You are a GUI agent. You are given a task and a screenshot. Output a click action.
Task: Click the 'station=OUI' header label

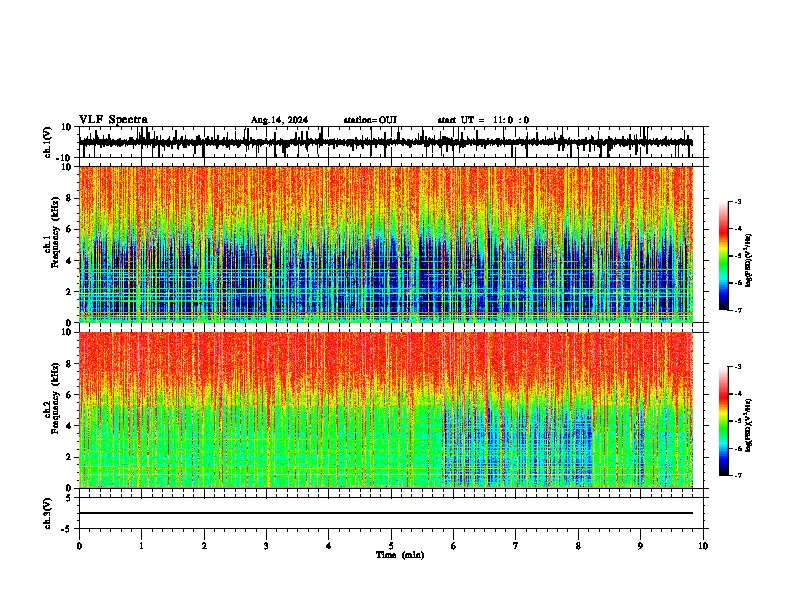click(370, 120)
